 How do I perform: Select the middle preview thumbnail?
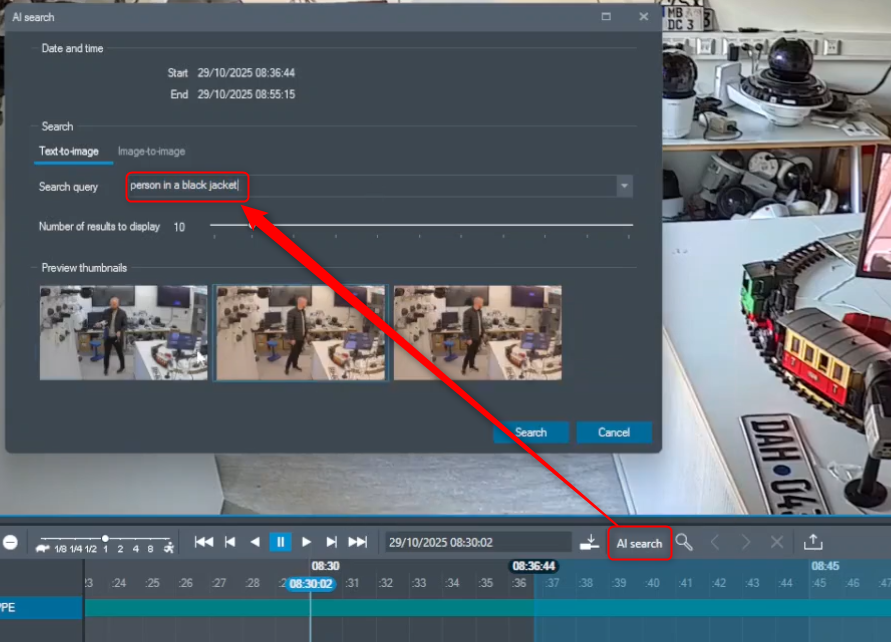click(x=301, y=333)
